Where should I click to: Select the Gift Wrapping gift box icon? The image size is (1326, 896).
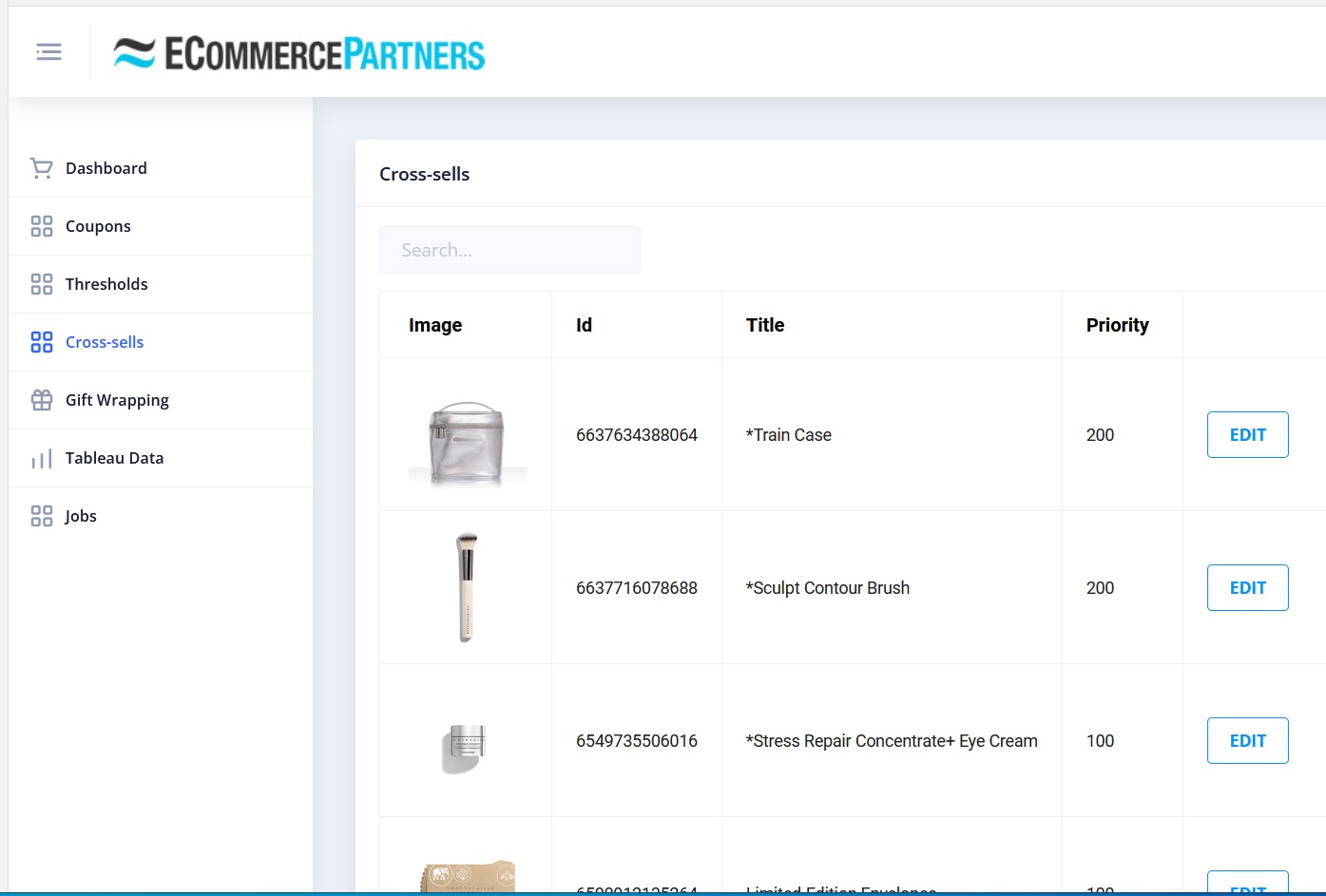tap(41, 400)
